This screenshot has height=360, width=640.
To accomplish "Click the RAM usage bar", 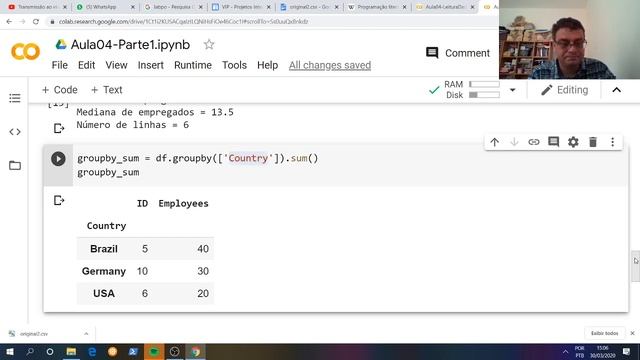I will [484, 84].
